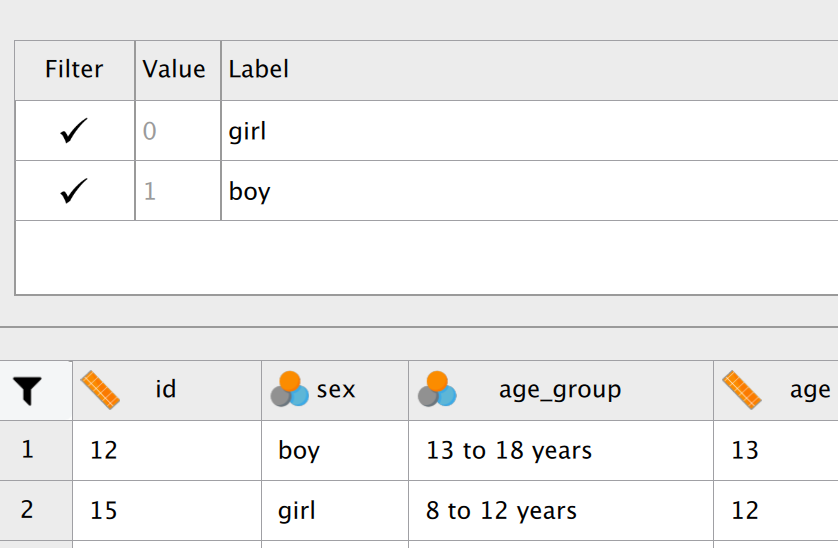The height and width of the screenshot is (548, 838).
Task: Click the nominal circles icon beside age_group
Action: (437, 389)
